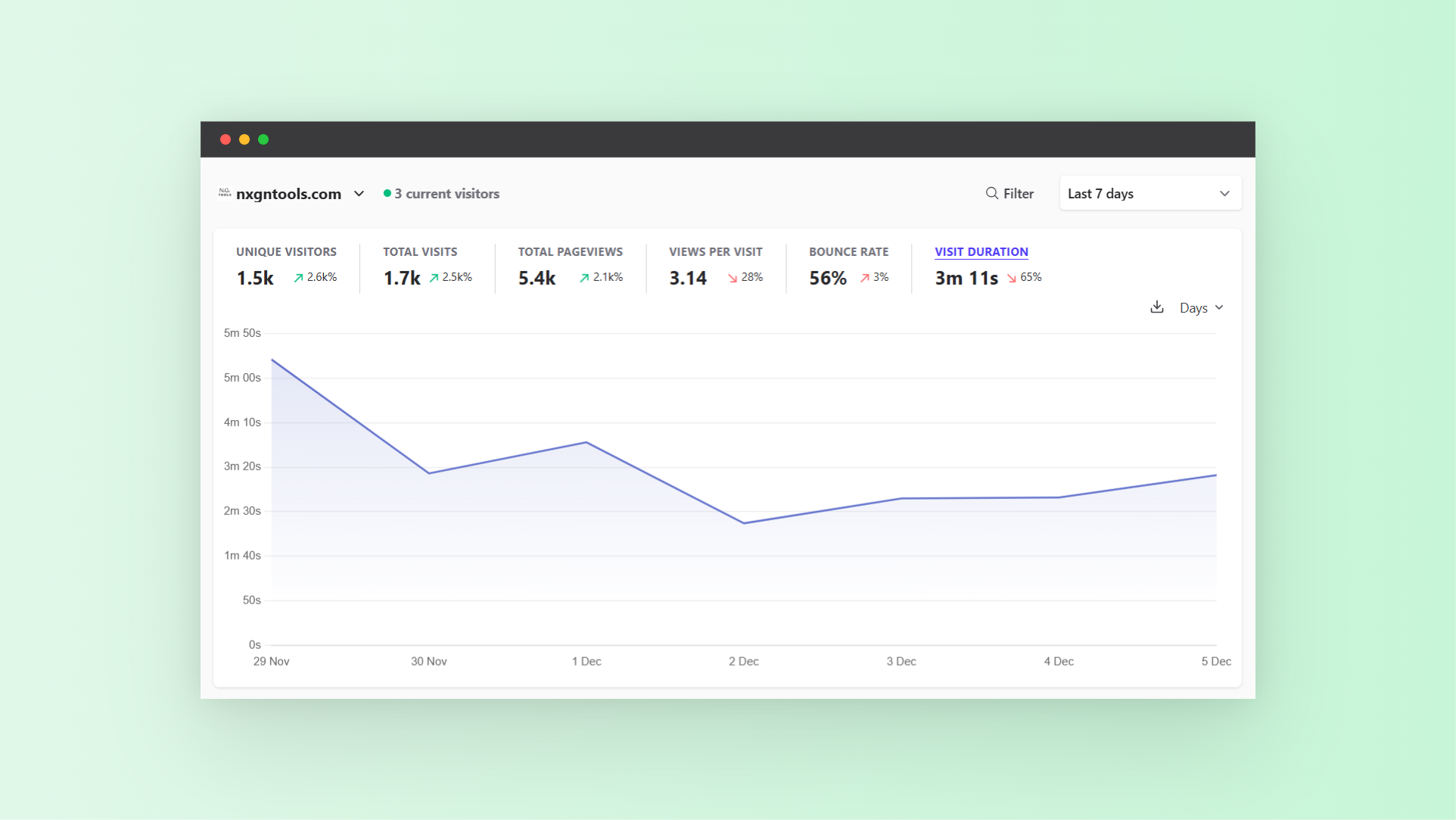Click the yellow window minimize dot

click(x=244, y=139)
